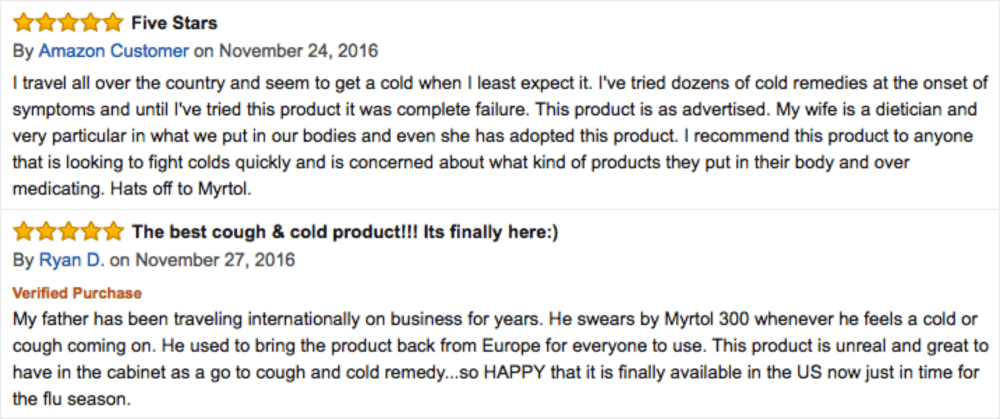Click the fifth star of Ryan D.'s review rating
The image size is (1000, 419).
pos(112,232)
